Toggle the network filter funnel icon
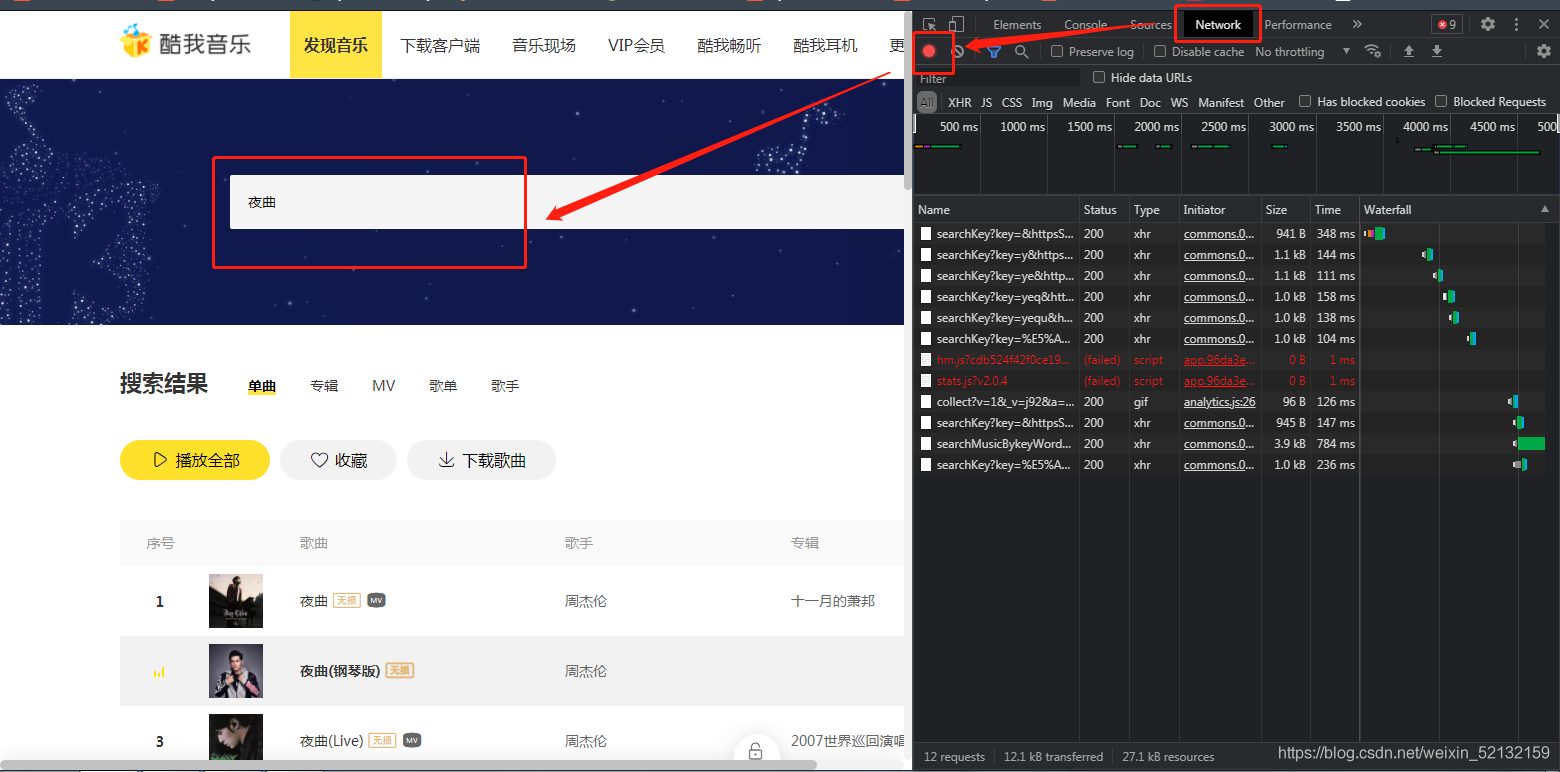The width and height of the screenshot is (1560, 772). pyautogui.click(x=994, y=51)
